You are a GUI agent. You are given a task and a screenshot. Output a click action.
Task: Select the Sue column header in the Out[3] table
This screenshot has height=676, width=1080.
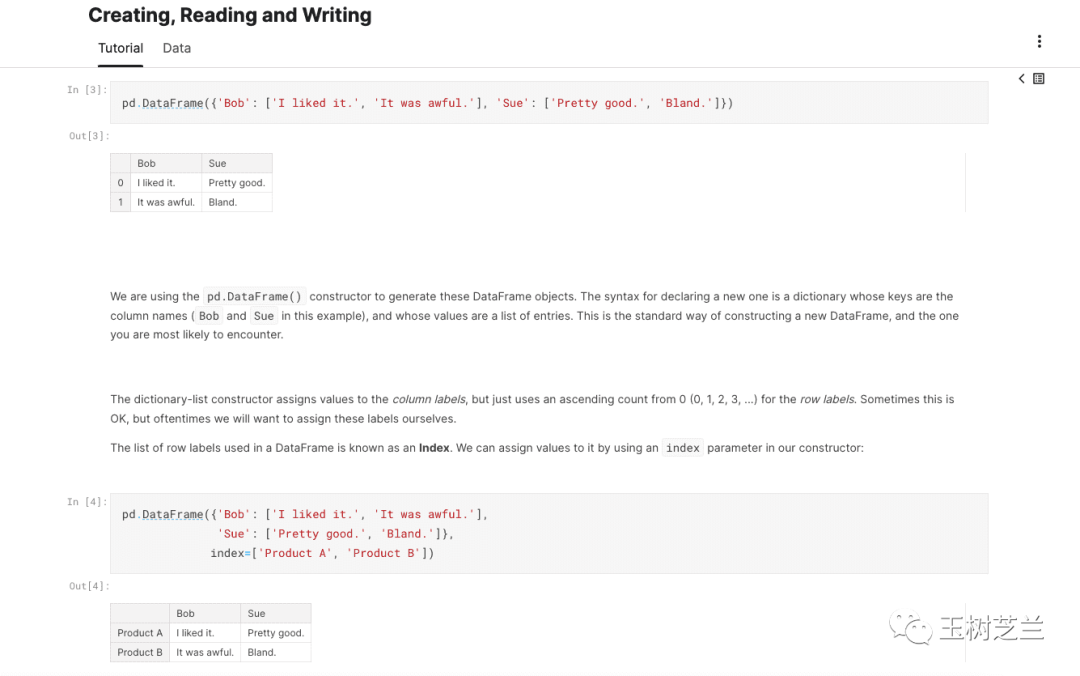tap(218, 163)
